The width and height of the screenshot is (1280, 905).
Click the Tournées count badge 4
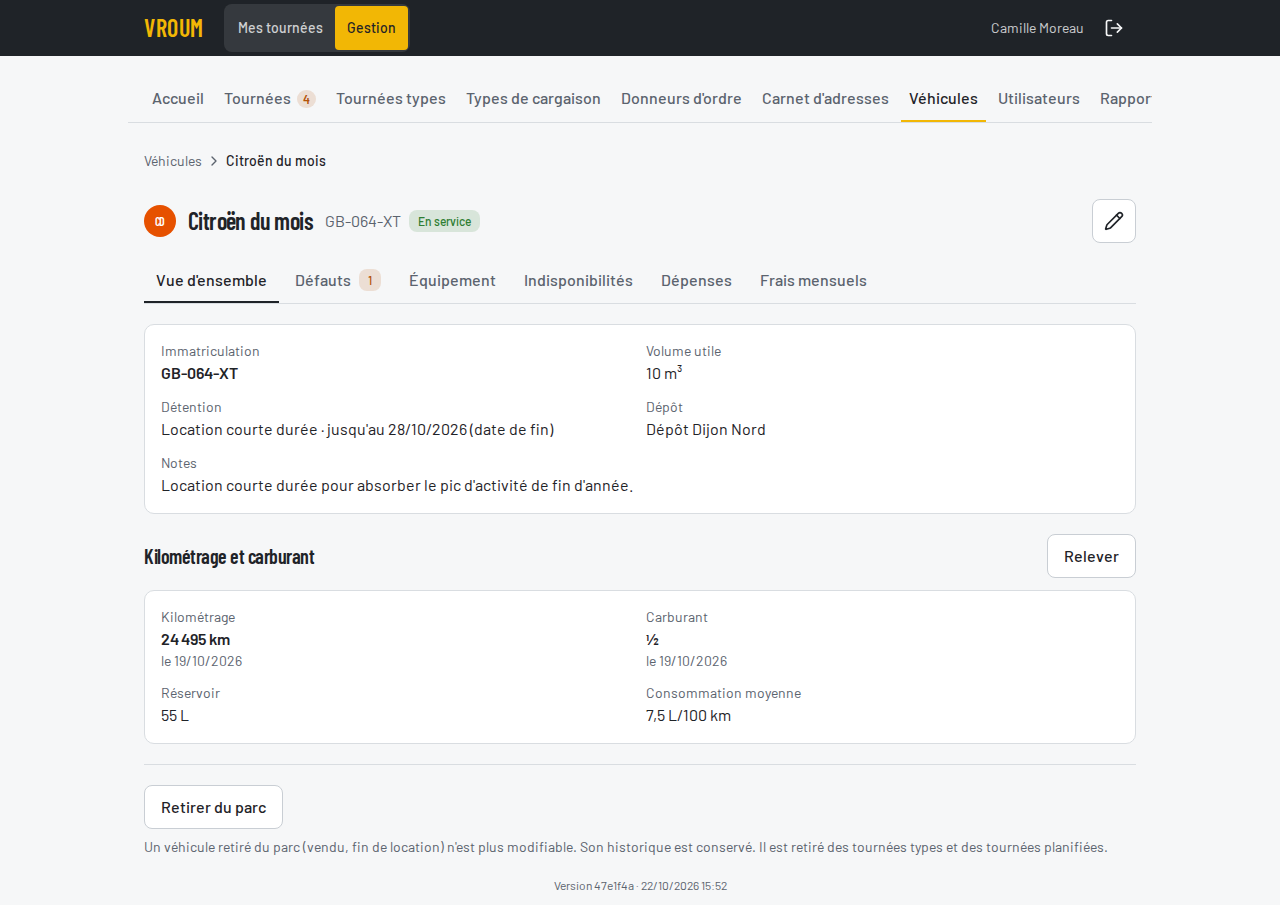(x=306, y=99)
